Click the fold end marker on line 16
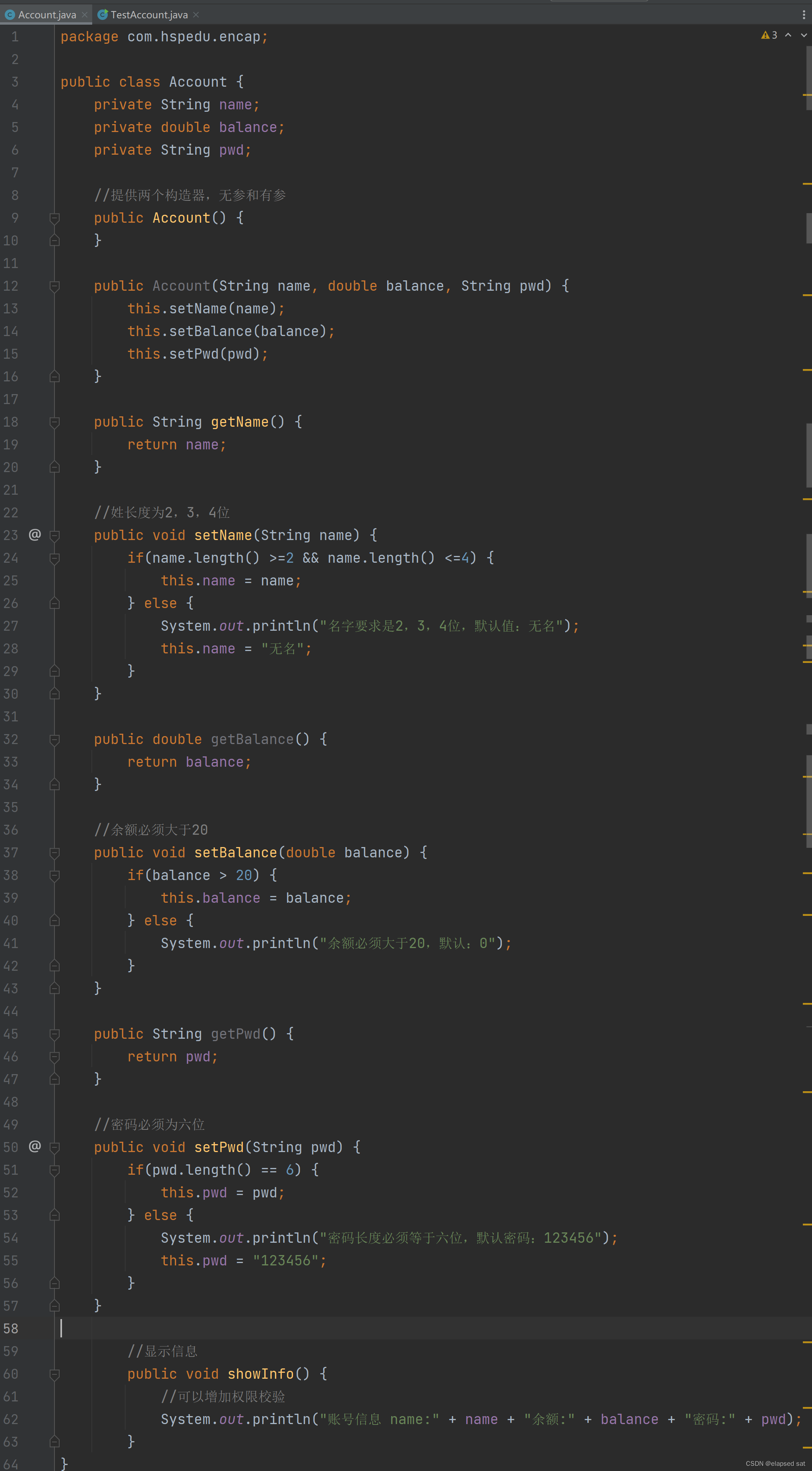 click(x=55, y=376)
